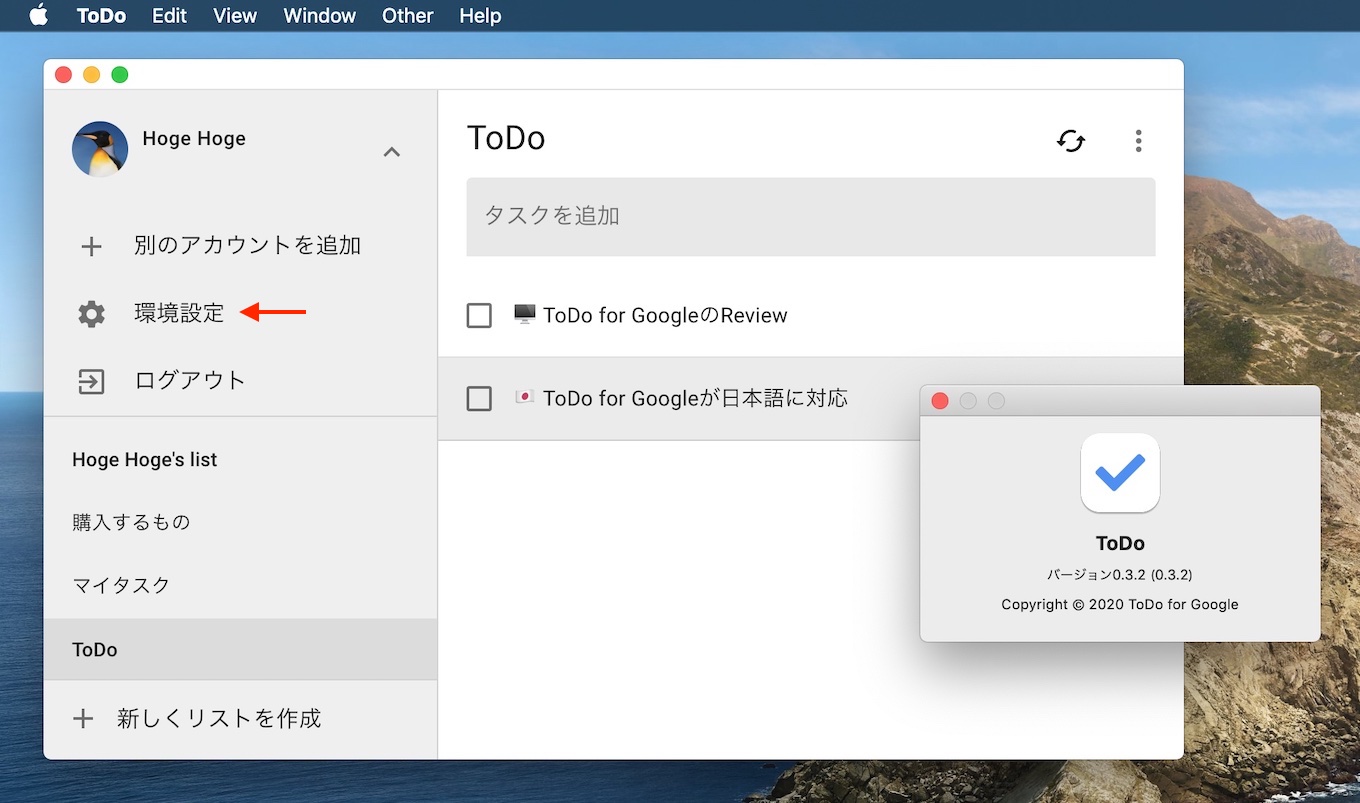The height and width of the screenshot is (803, 1360).
Task: Open the 購入するもの list
Action: 131,522
